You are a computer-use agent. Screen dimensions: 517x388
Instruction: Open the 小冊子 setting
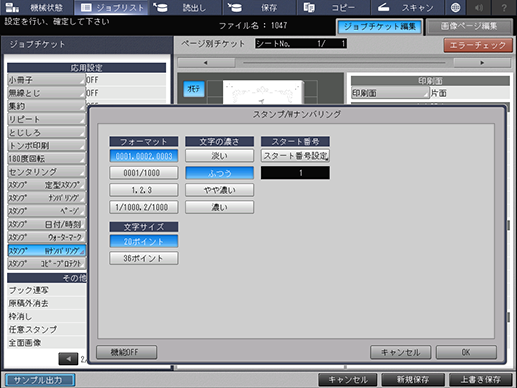click(x=46, y=80)
